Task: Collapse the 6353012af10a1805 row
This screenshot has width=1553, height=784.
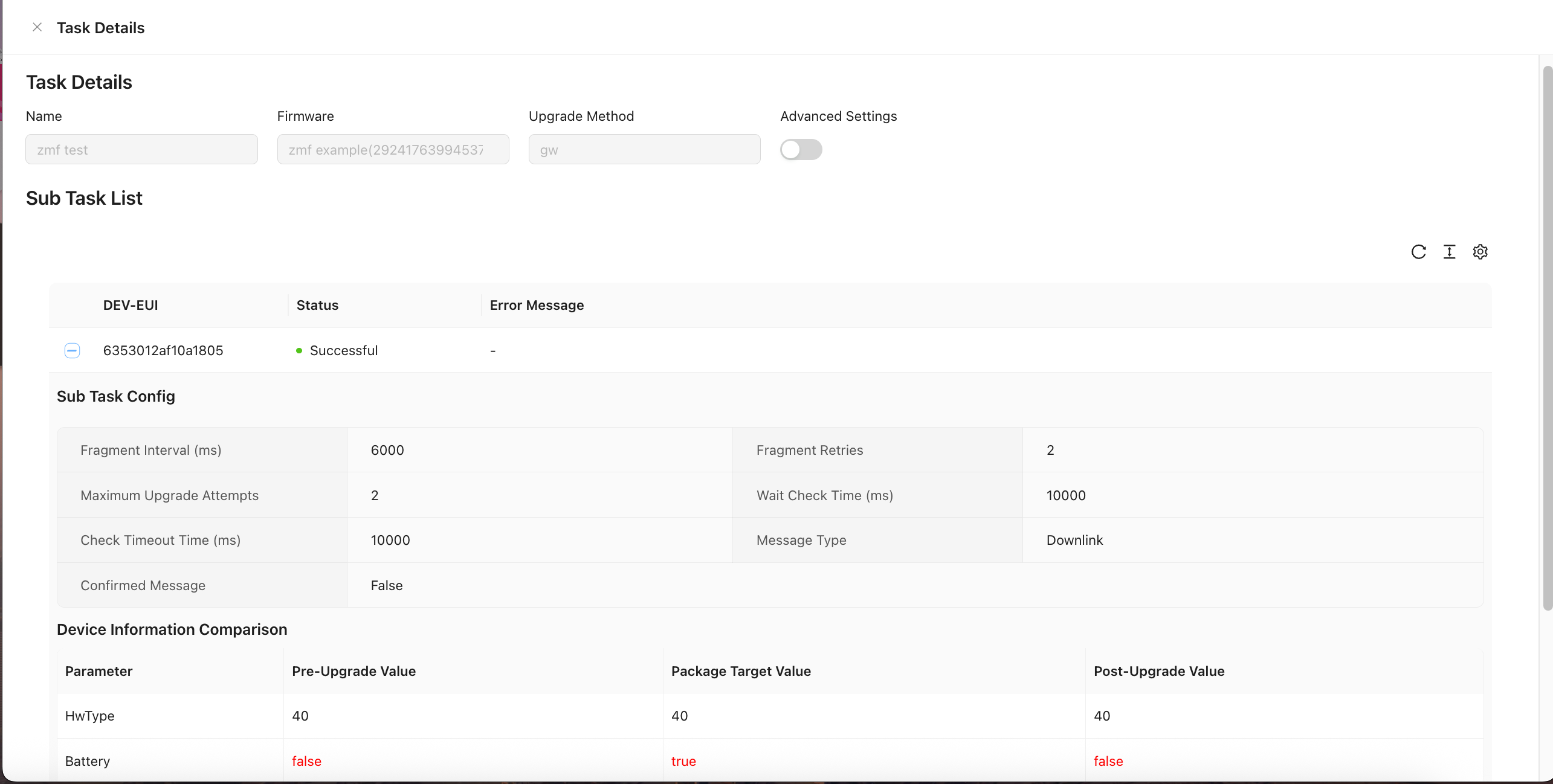Action: tap(72, 350)
